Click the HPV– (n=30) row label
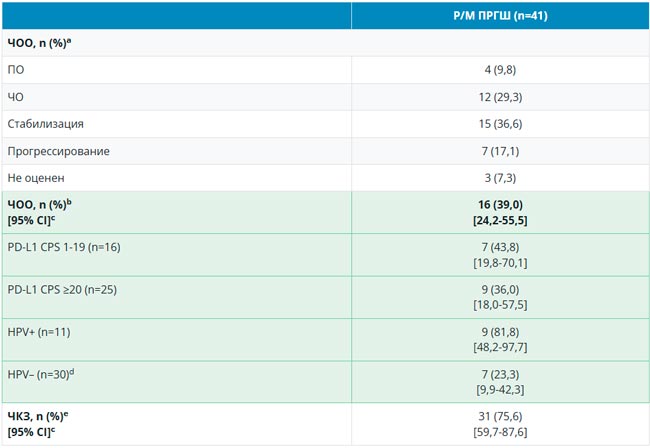650x448 pixels. 43,374
